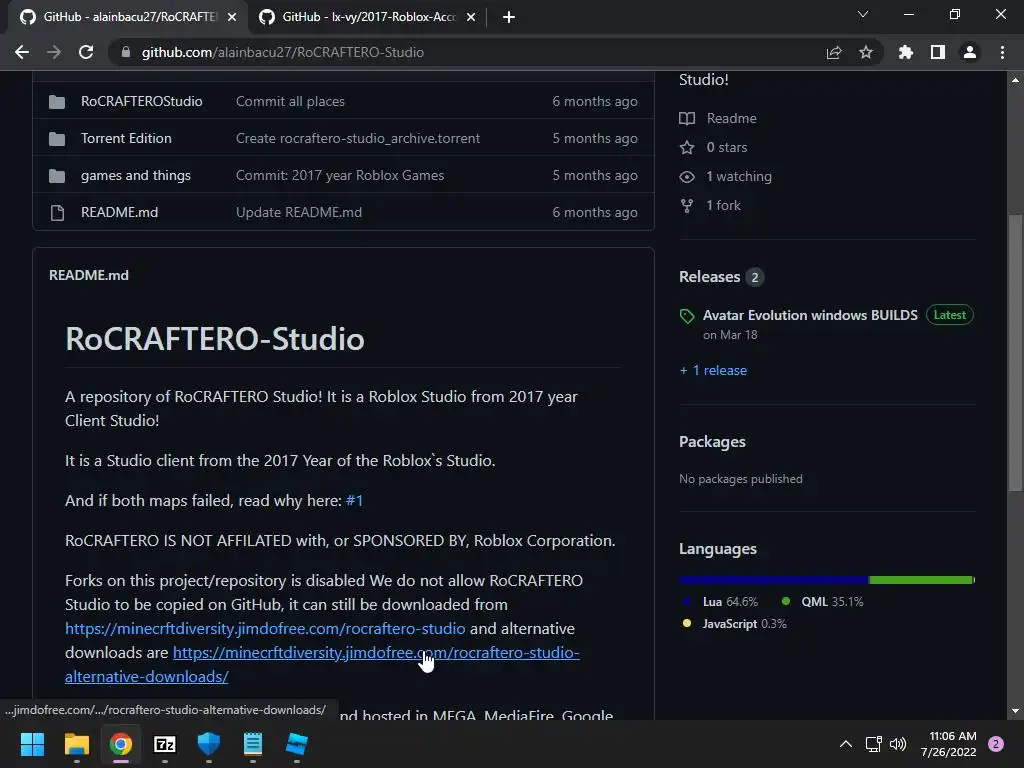The width and height of the screenshot is (1024, 768).
Task: Click the games and things folder icon
Action: coord(57,176)
